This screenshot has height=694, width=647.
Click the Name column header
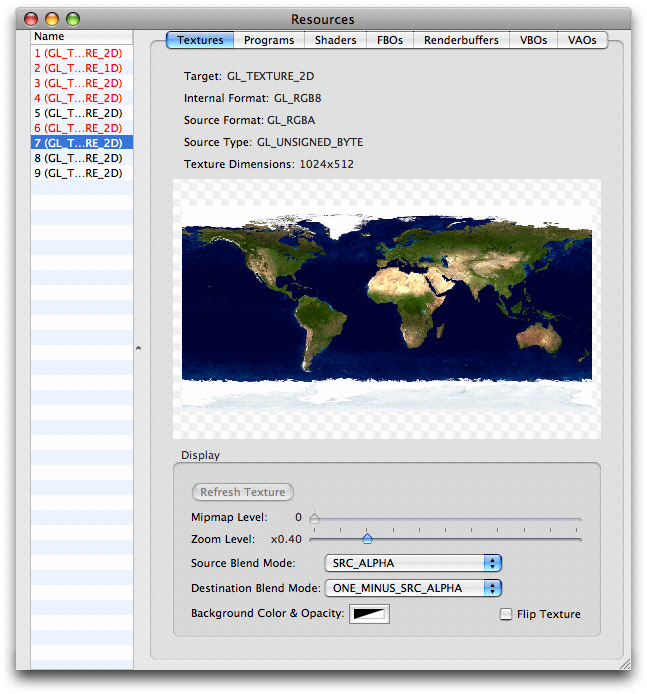[82, 36]
